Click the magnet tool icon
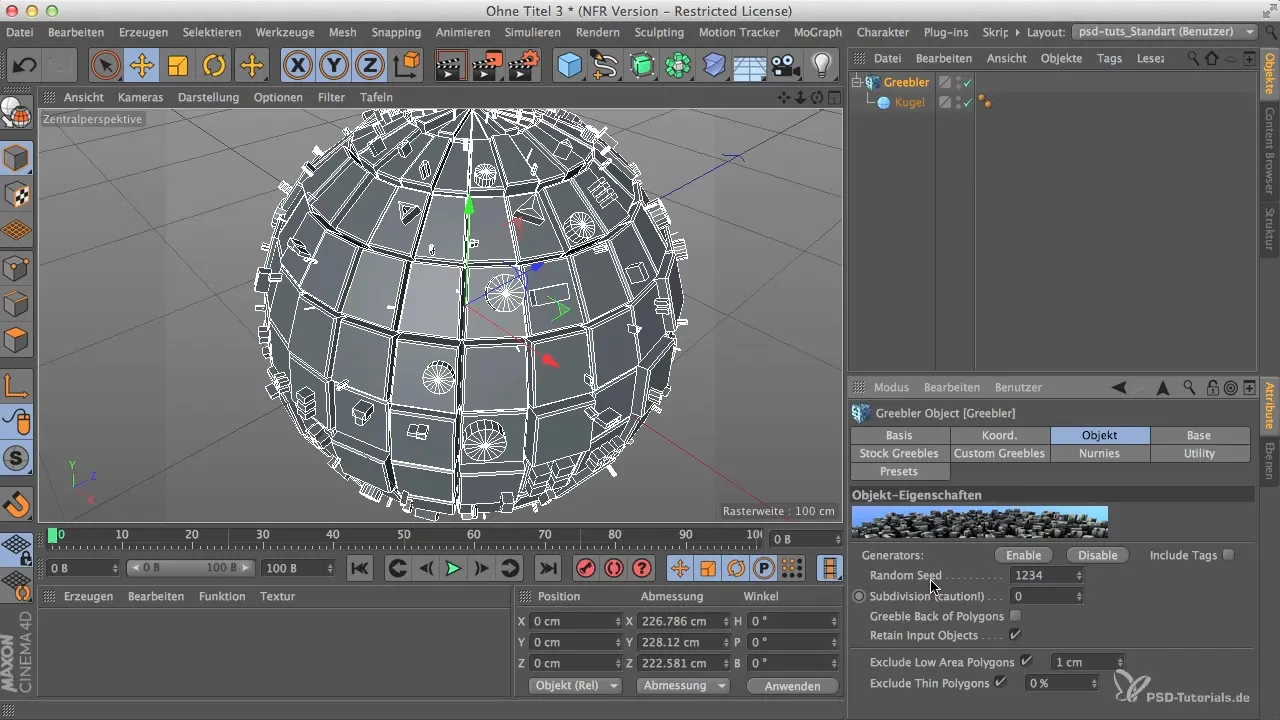 pos(16,505)
